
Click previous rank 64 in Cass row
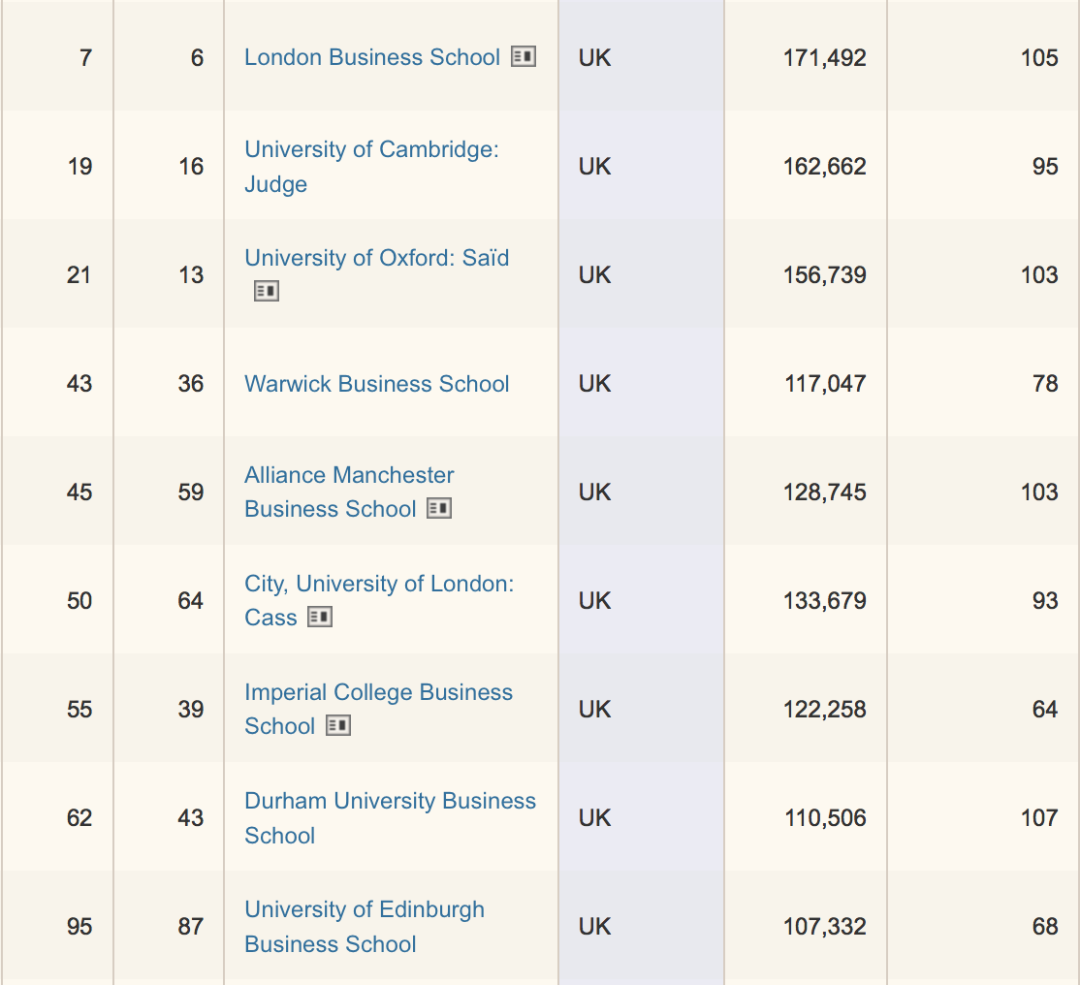[x=191, y=601]
